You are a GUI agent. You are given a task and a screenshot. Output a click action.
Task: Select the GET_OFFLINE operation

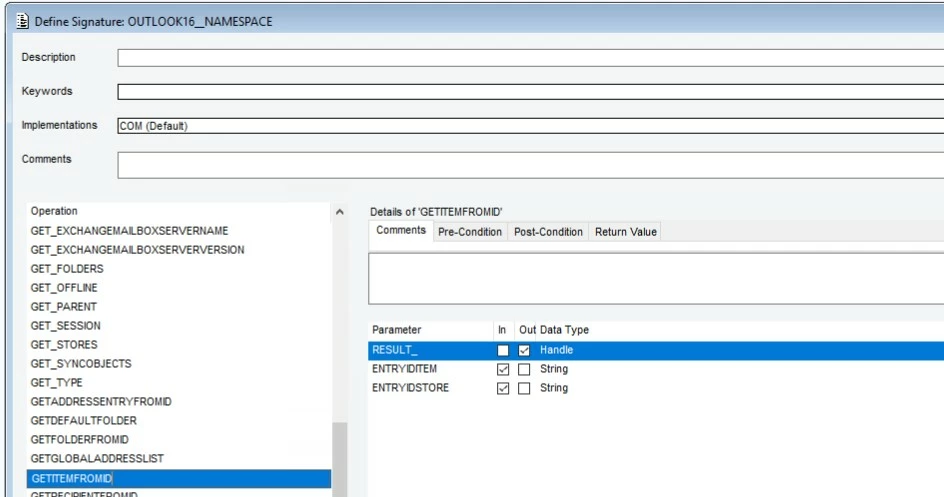[64, 288]
